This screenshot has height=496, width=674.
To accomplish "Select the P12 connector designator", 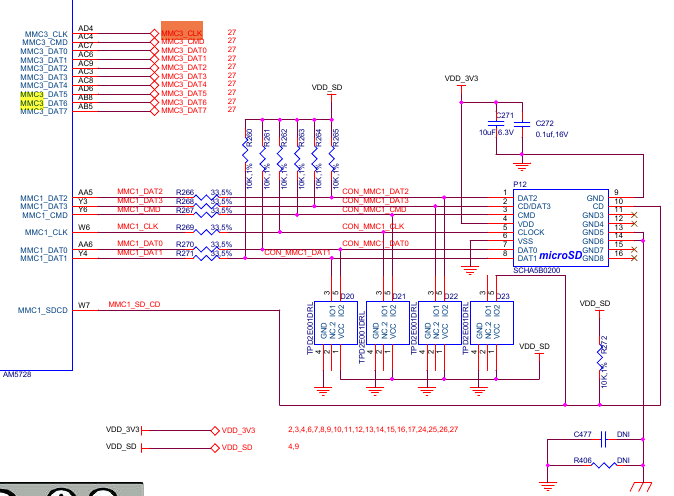I will pos(520,184).
